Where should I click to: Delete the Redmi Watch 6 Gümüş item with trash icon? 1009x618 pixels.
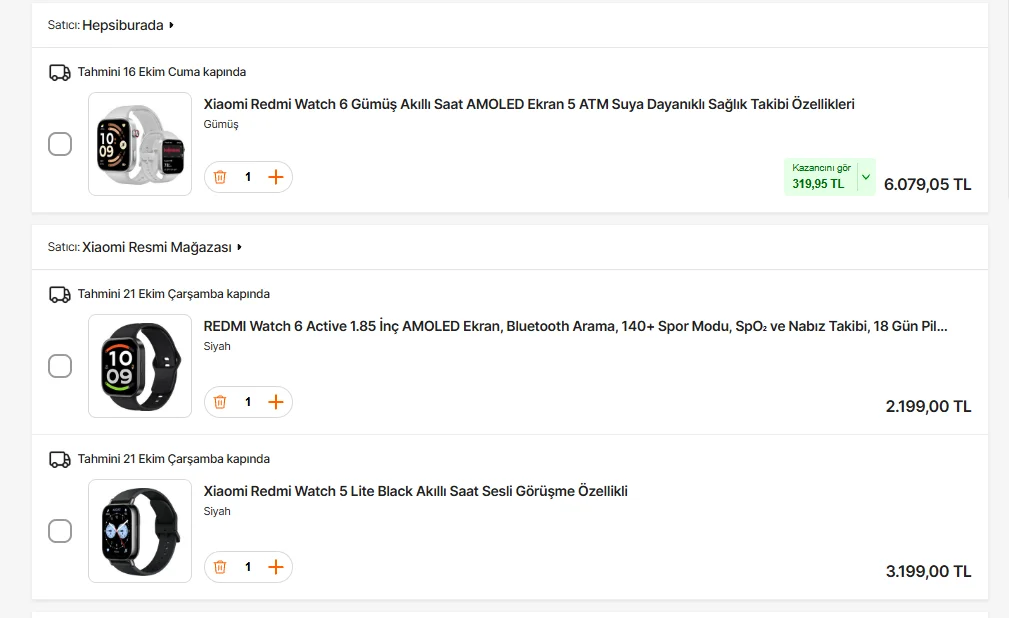tap(220, 177)
